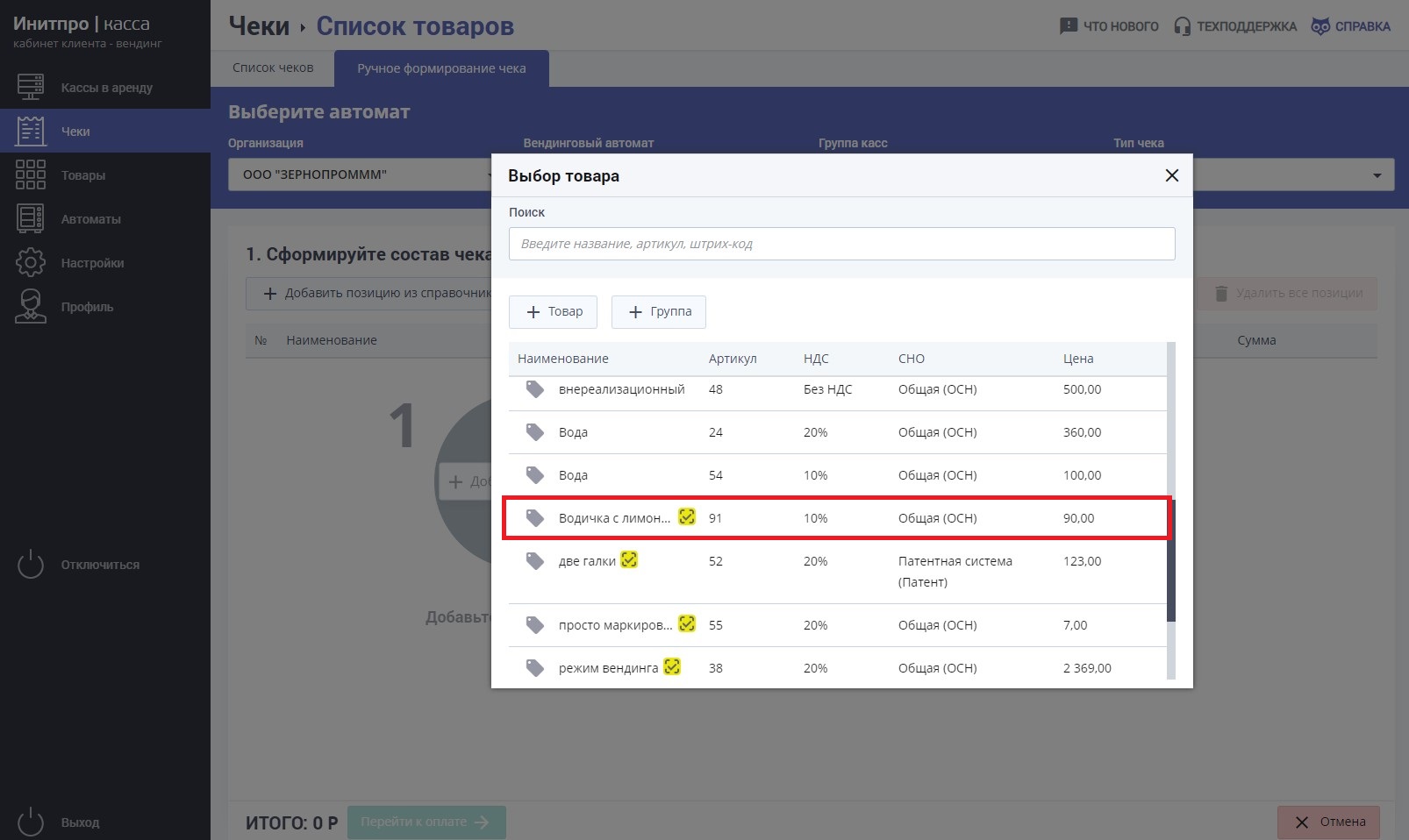
Task: Click Перейти к оплате button
Action: [426, 822]
